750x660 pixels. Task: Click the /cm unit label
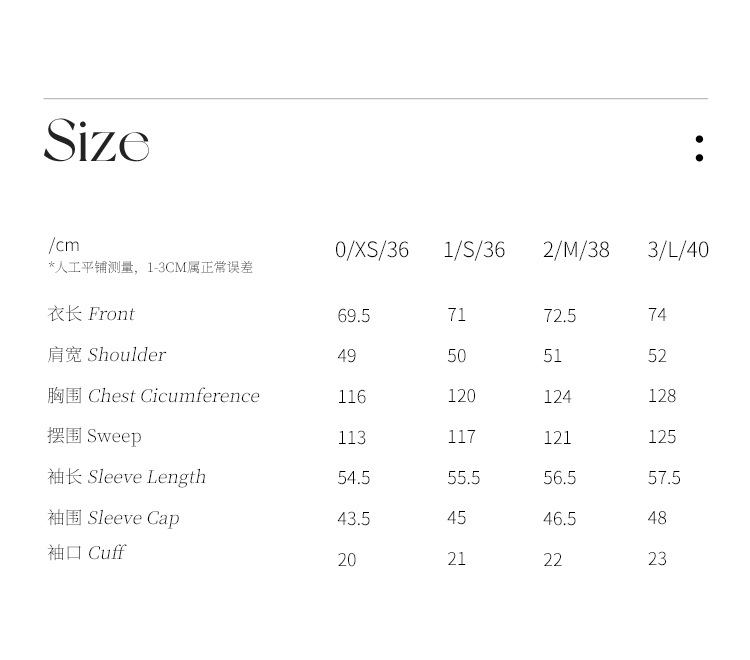click(x=64, y=245)
